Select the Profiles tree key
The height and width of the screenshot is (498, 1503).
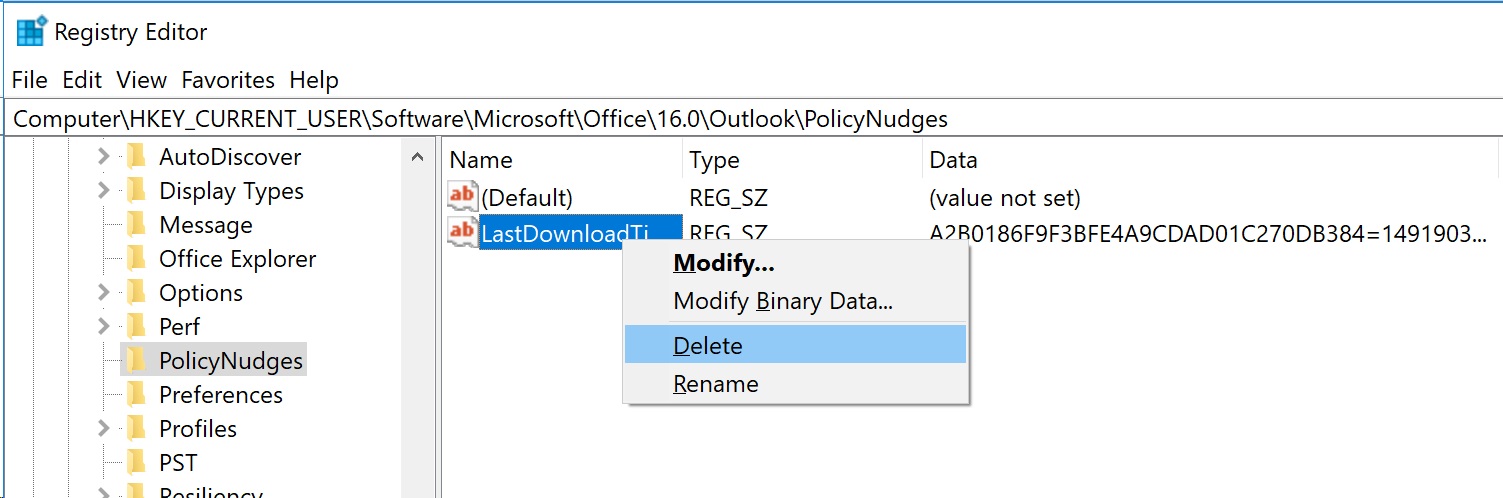point(198,429)
